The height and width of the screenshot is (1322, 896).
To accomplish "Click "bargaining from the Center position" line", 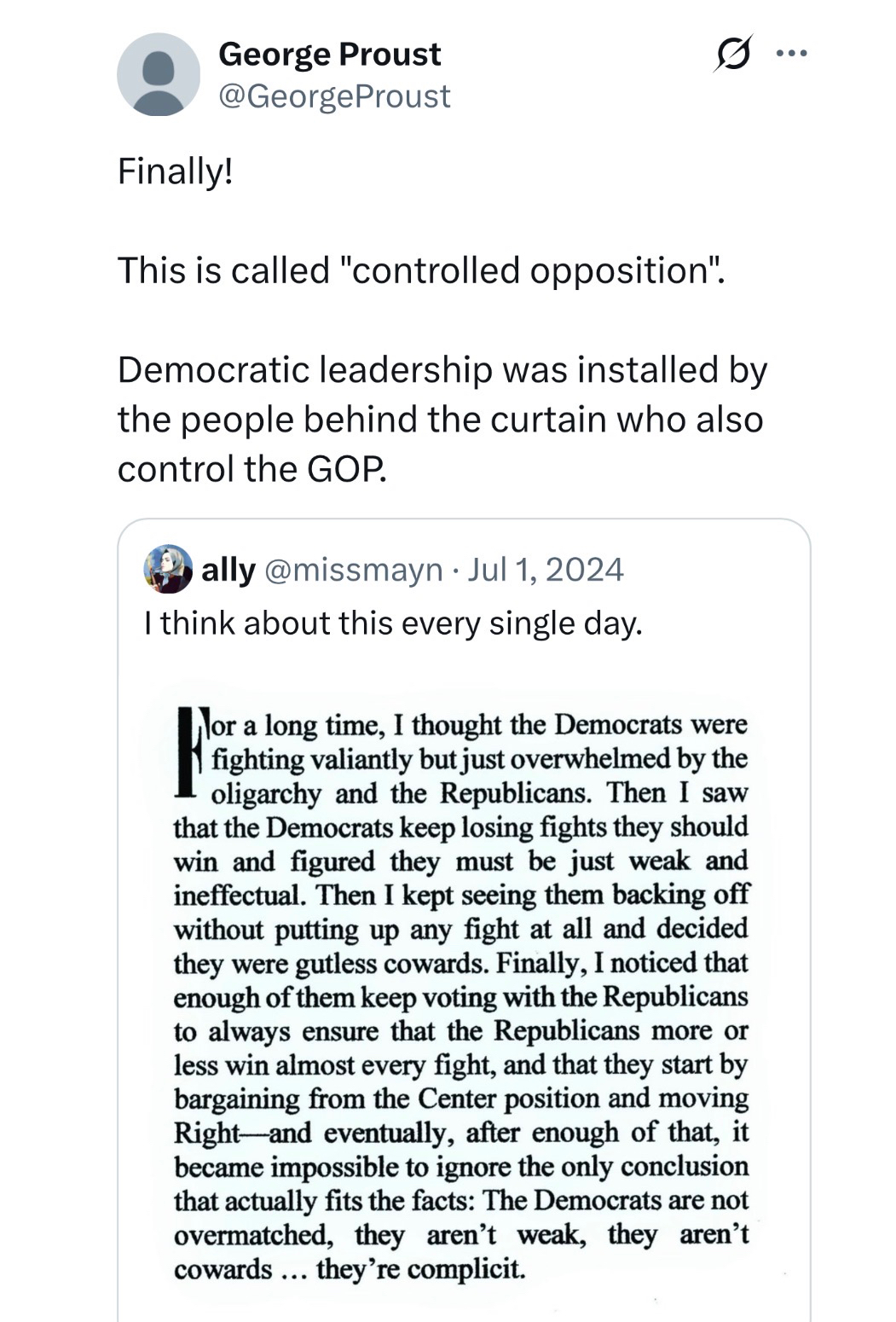I will tap(460, 1099).
